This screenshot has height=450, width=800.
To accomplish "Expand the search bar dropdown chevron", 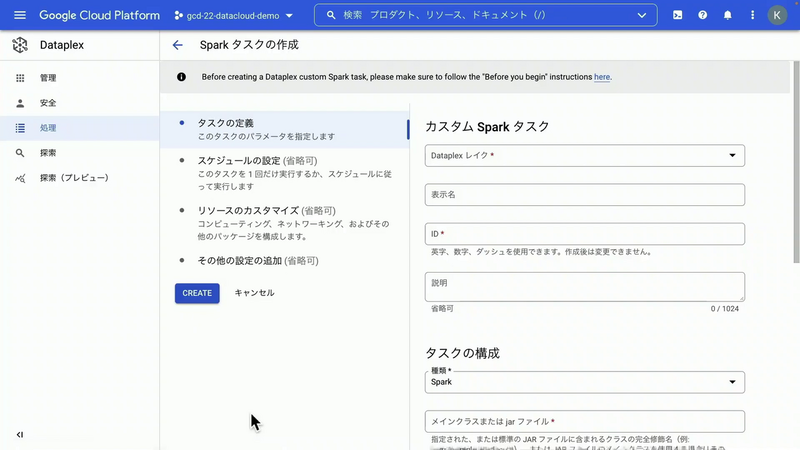I will pyautogui.click(x=642, y=15).
